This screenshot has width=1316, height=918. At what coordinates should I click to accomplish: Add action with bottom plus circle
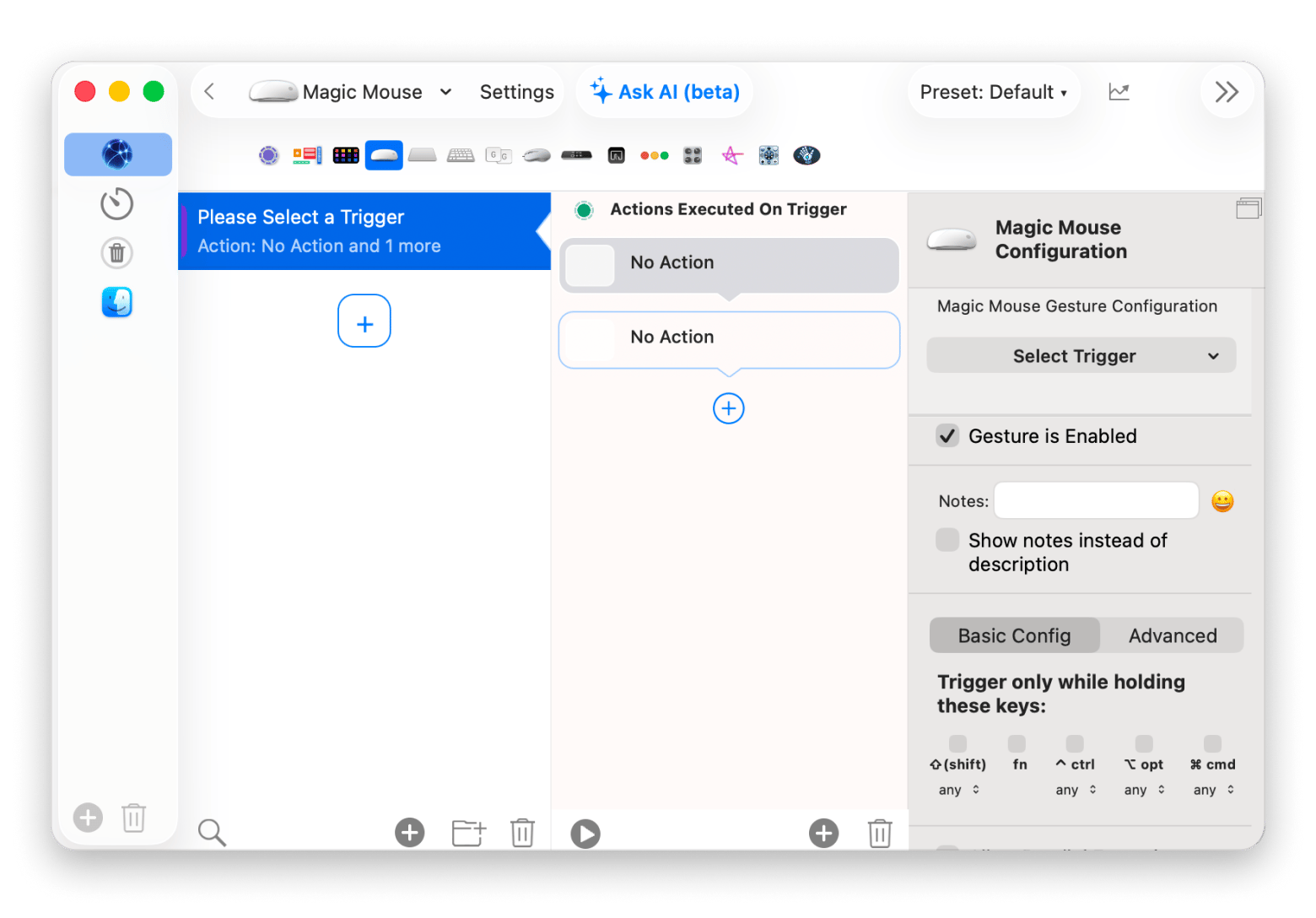coord(824,833)
